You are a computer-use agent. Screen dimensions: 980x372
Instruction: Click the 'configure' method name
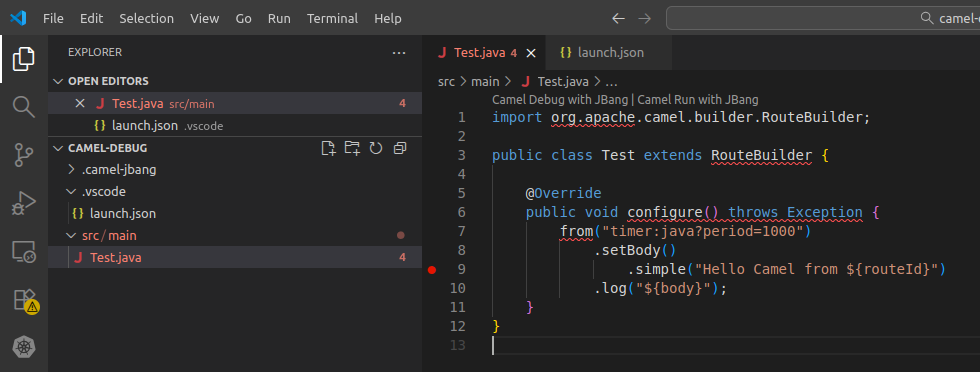[666, 212]
